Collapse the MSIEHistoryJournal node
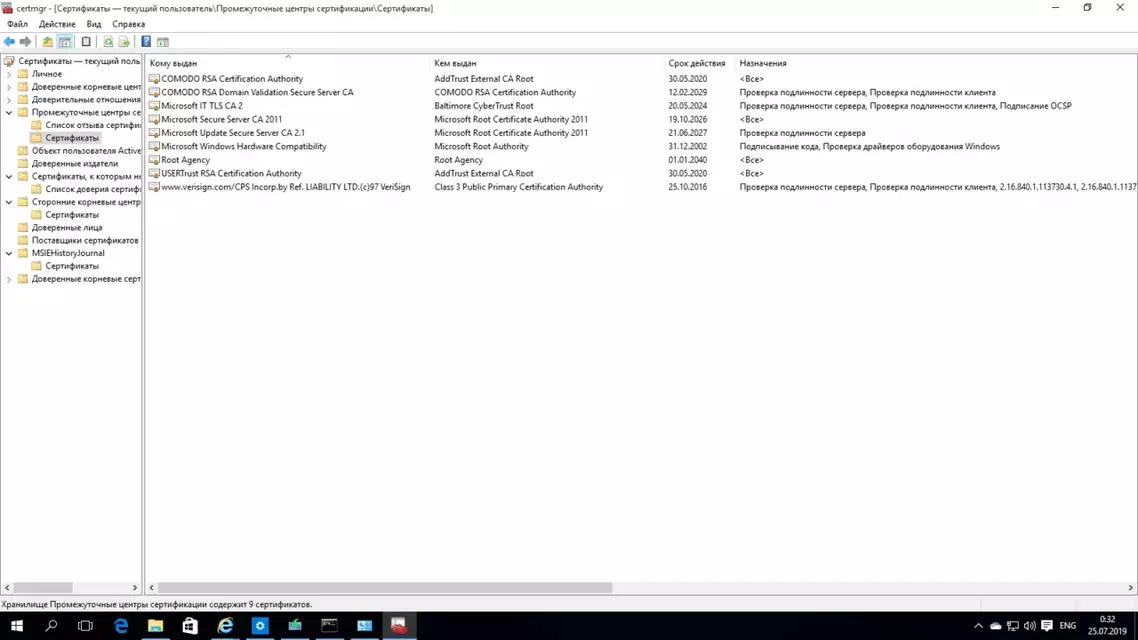Image resolution: width=1138 pixels, height=640 pixels. tap(9, 253)
